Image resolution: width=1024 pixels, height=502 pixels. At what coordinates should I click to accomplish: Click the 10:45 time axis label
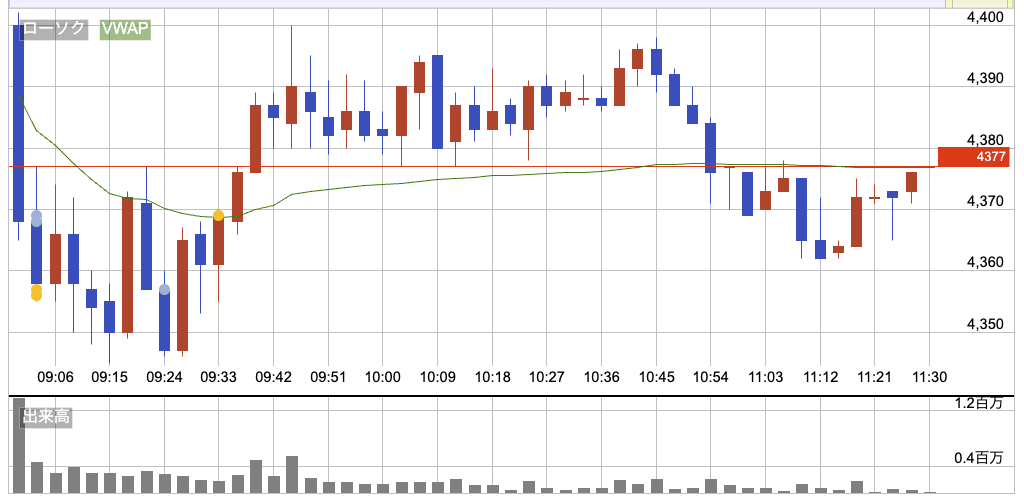[656, 377]
